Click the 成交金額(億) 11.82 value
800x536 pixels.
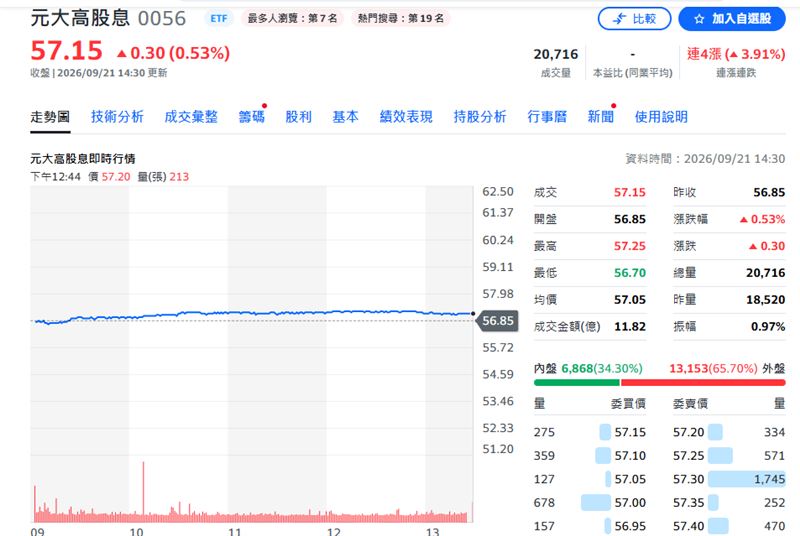(x=630, y=326)
